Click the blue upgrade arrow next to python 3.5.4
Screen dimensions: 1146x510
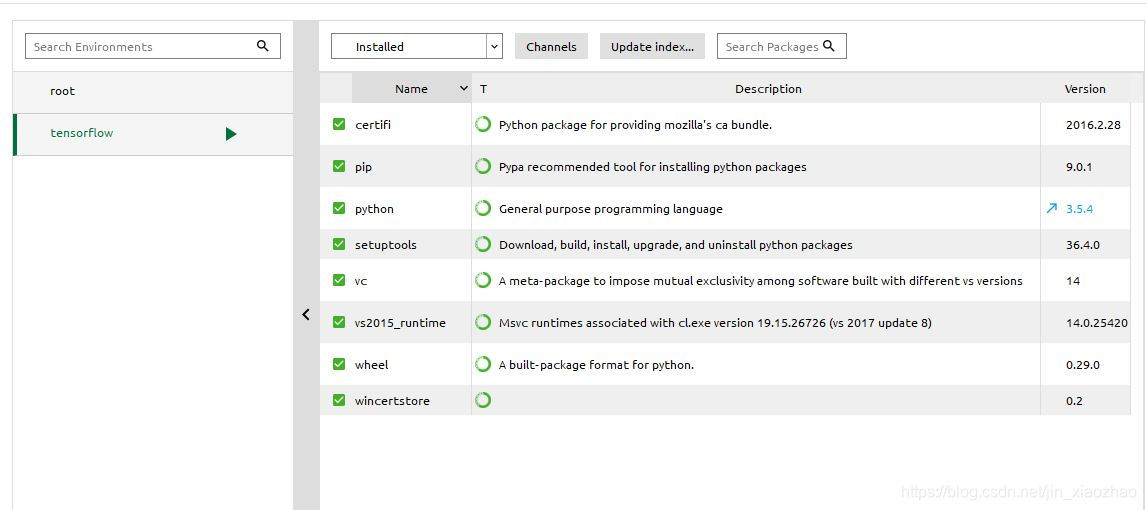click(x=1052, y=208)
